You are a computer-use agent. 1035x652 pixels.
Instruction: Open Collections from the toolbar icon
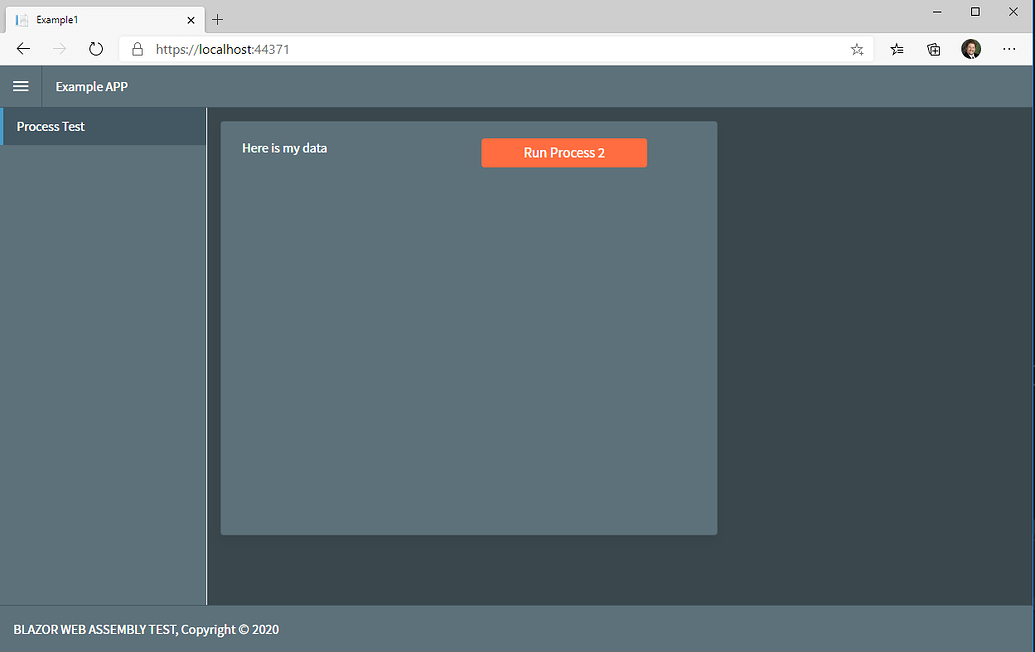click(x=933, y=48)
